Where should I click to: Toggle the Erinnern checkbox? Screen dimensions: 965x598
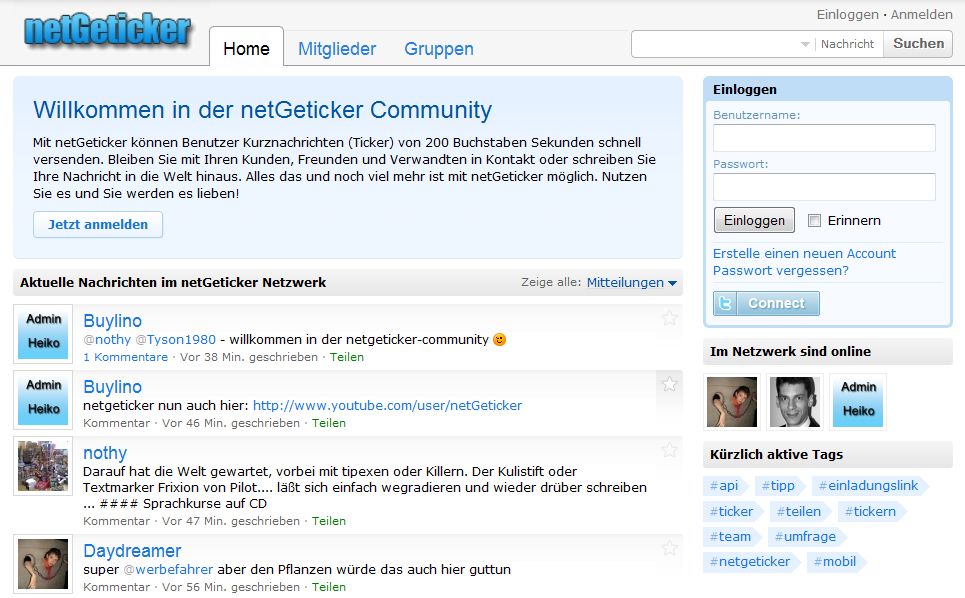point(814,220)
